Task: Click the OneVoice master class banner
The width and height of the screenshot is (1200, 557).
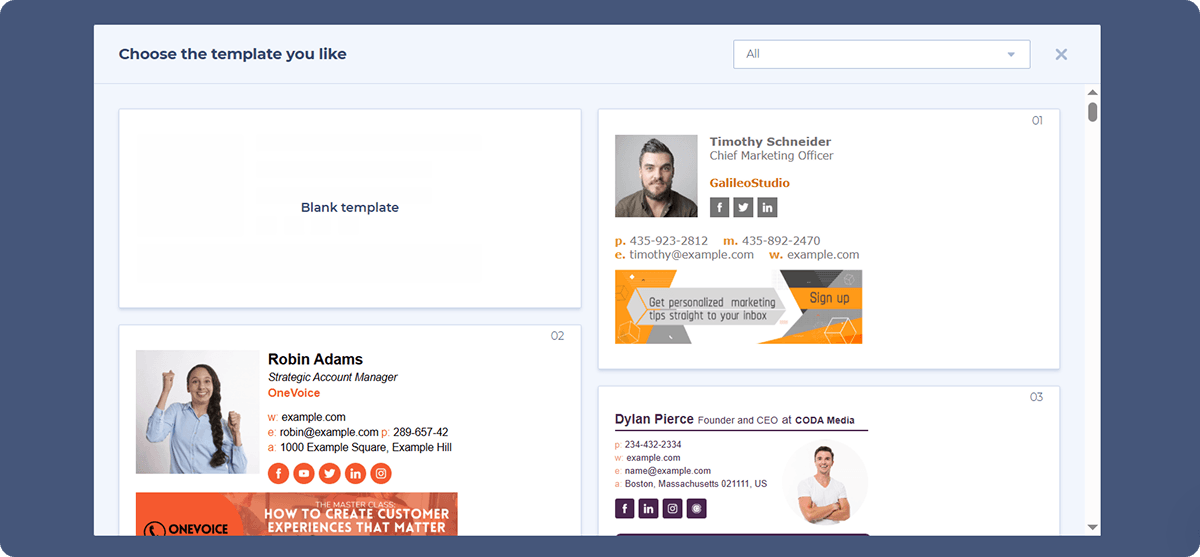Action: click(x=297, y=514)
